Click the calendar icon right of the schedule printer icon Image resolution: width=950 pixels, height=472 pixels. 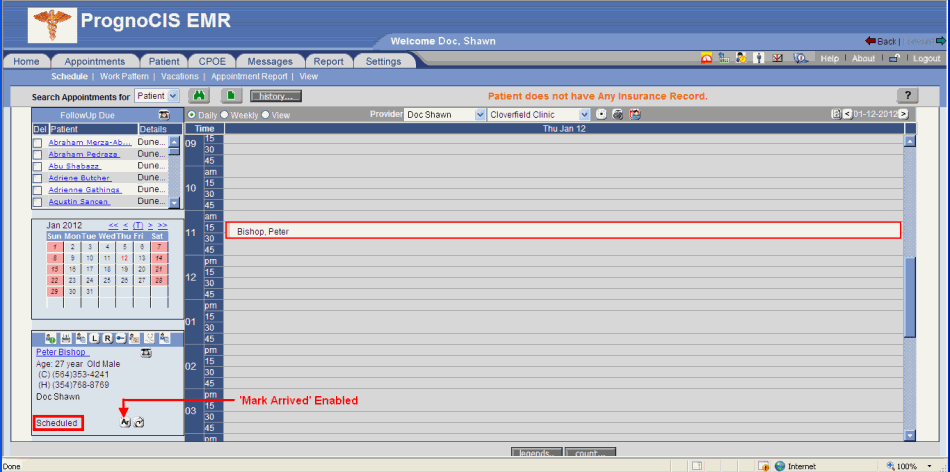pyautogui.click(x=635, y=114)
